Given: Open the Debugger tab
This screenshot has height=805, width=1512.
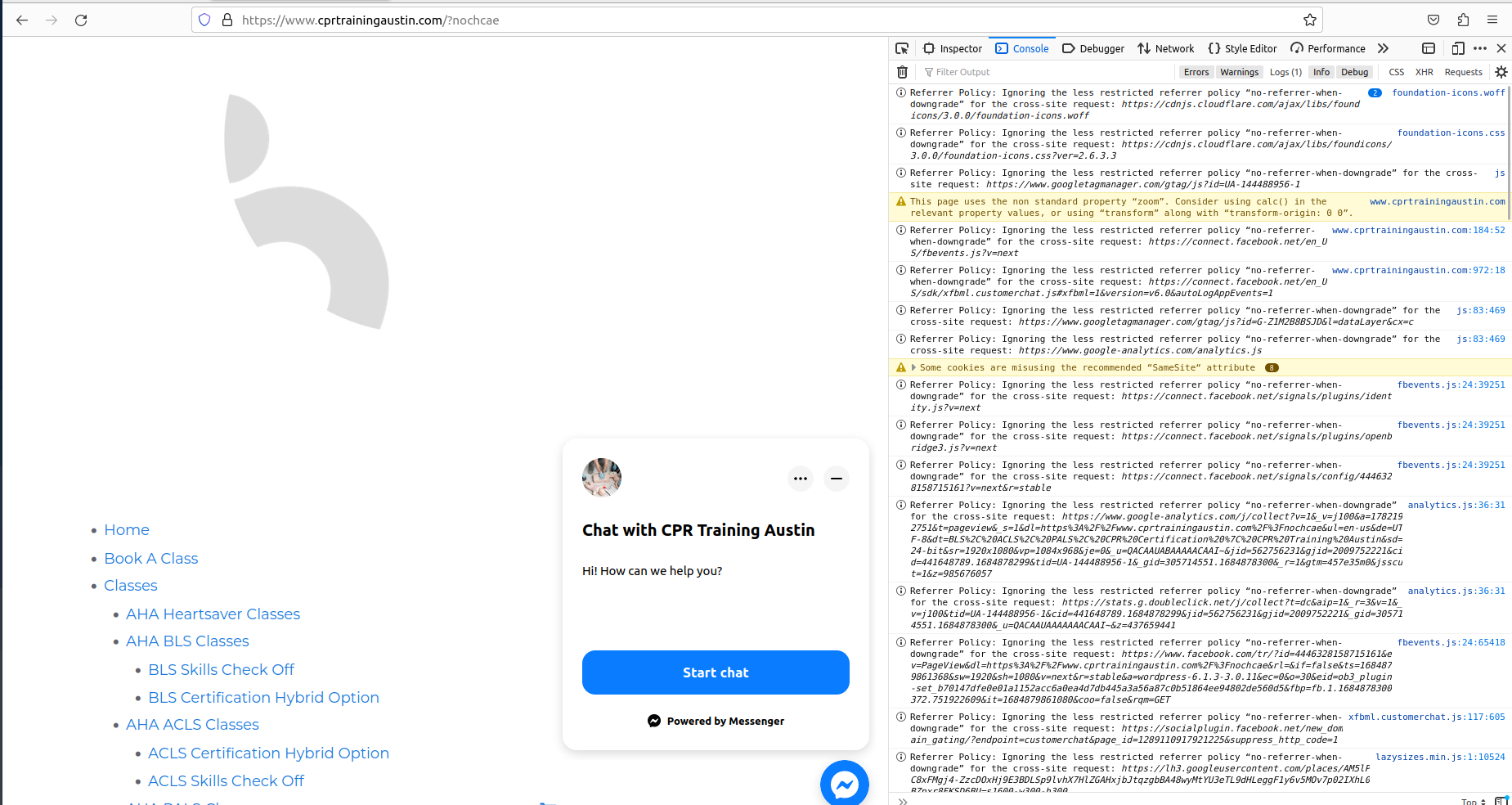Looking at the screenshot, I should (1093, 49).
